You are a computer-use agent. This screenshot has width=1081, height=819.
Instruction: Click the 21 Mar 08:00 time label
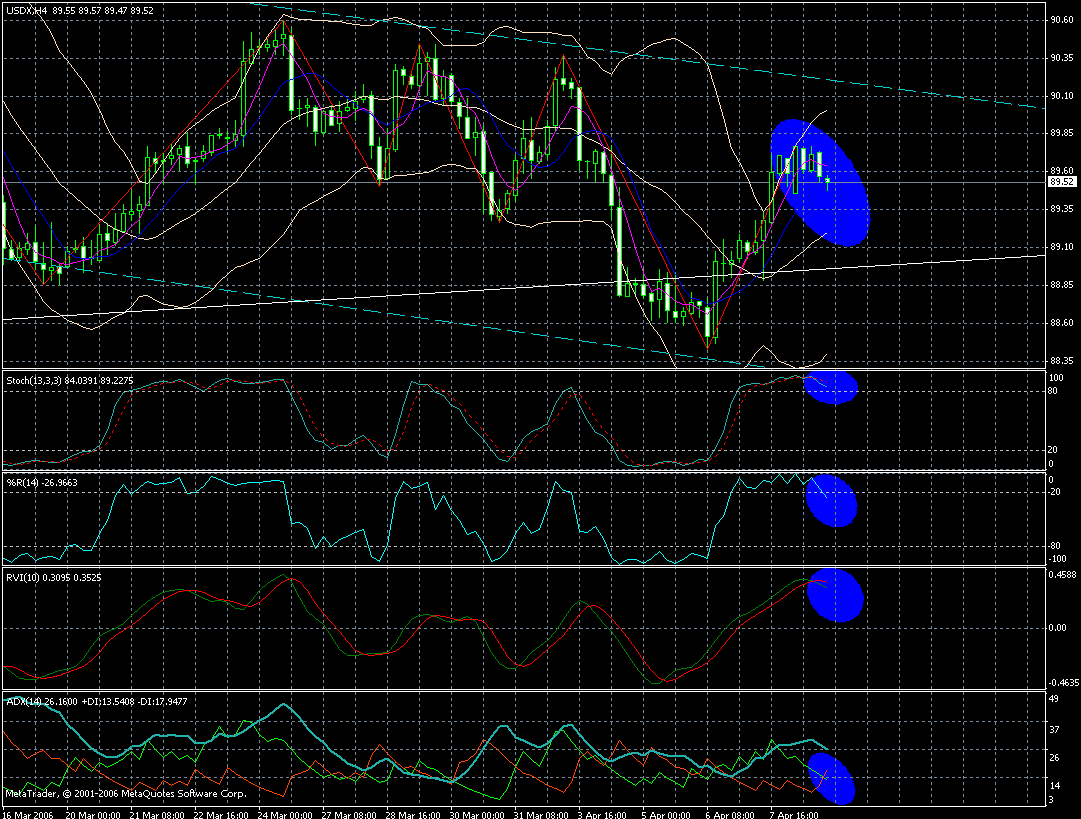pos(157,815)
